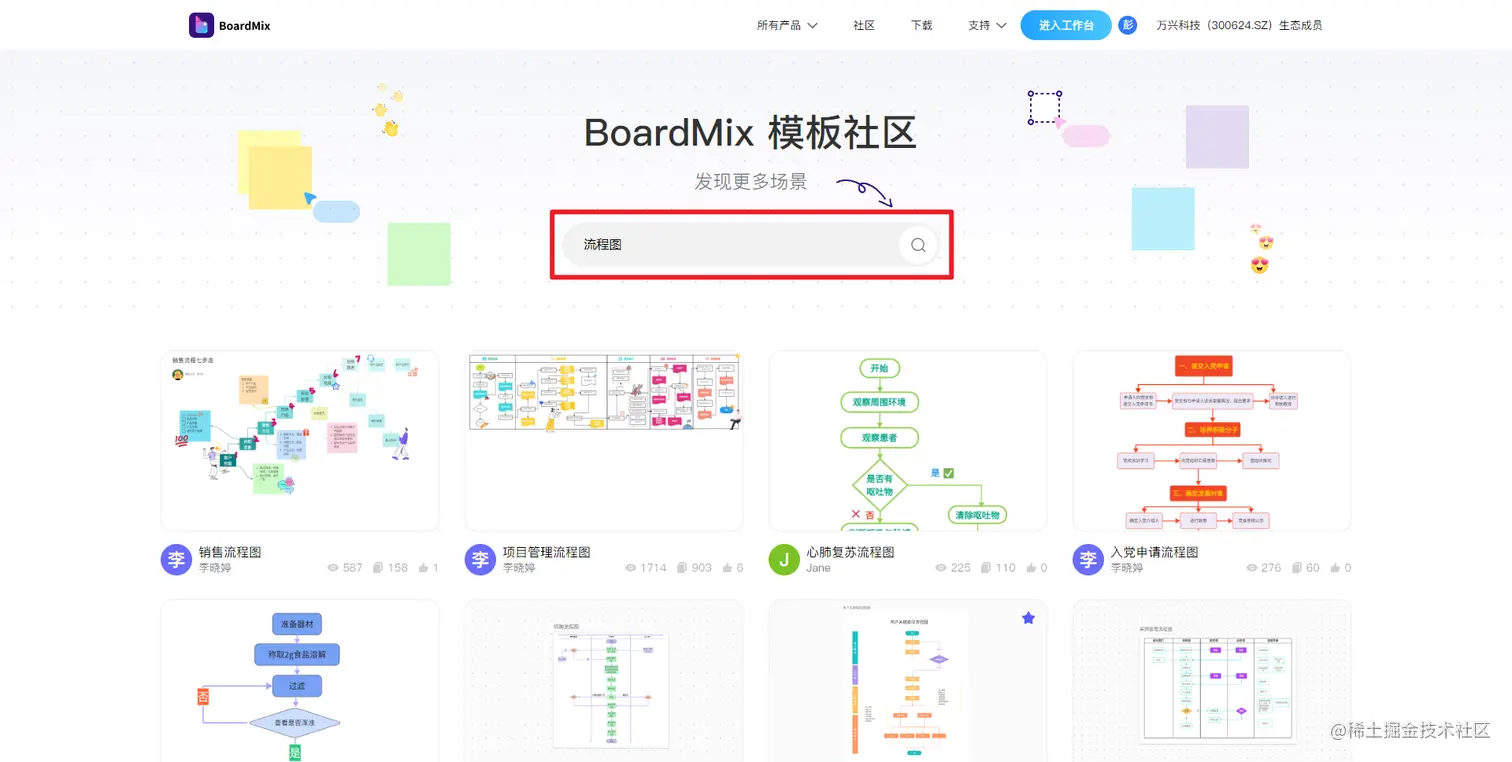Viewport: 1512px width, 762px height.
Task: Click the copy count 60
Action: (x=1313, y=568)
